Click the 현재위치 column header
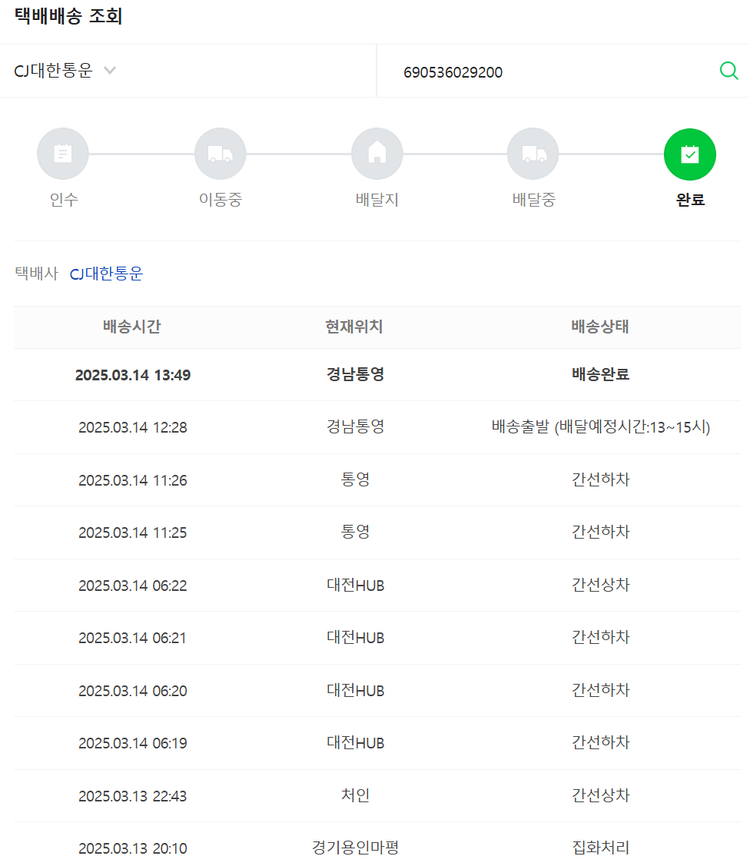 tap(354, 327)
